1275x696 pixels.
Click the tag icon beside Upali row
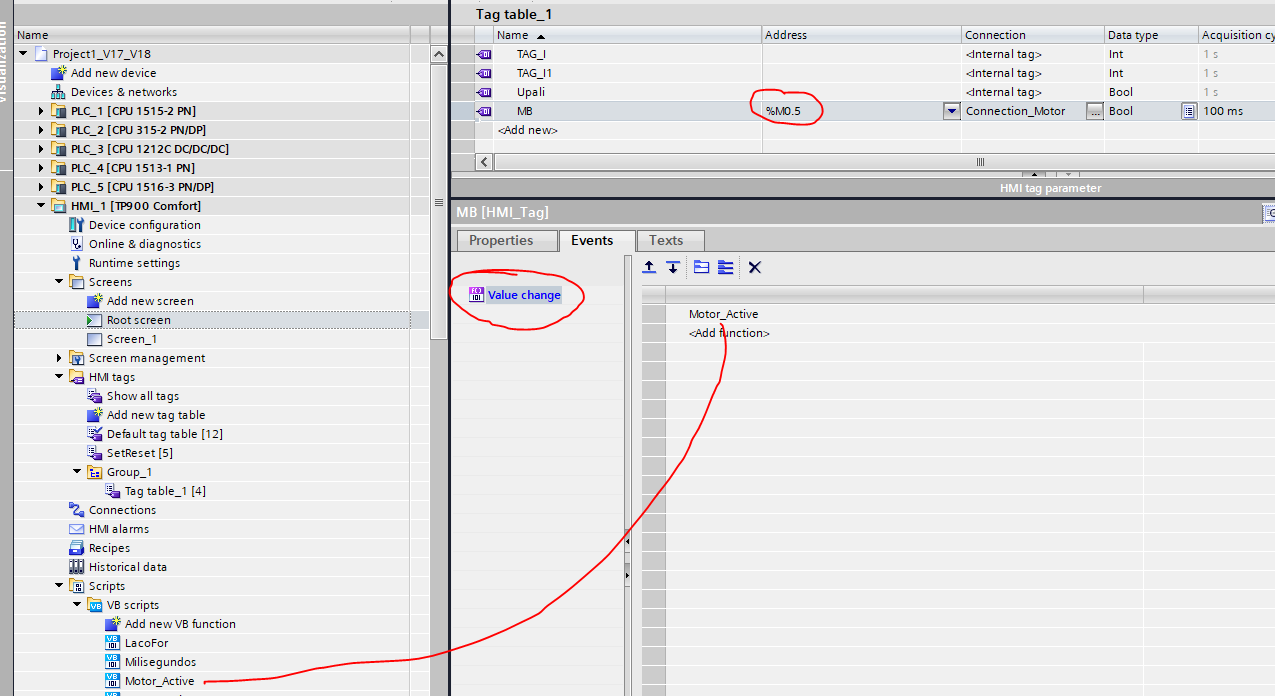pos(484,92)
